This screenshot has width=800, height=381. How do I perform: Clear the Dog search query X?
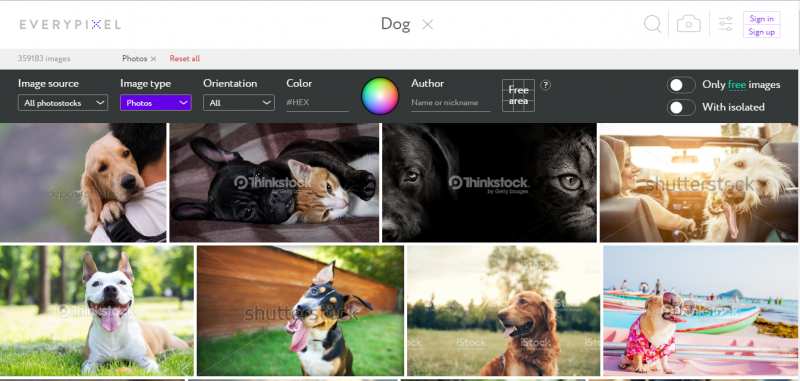[428, 24]
